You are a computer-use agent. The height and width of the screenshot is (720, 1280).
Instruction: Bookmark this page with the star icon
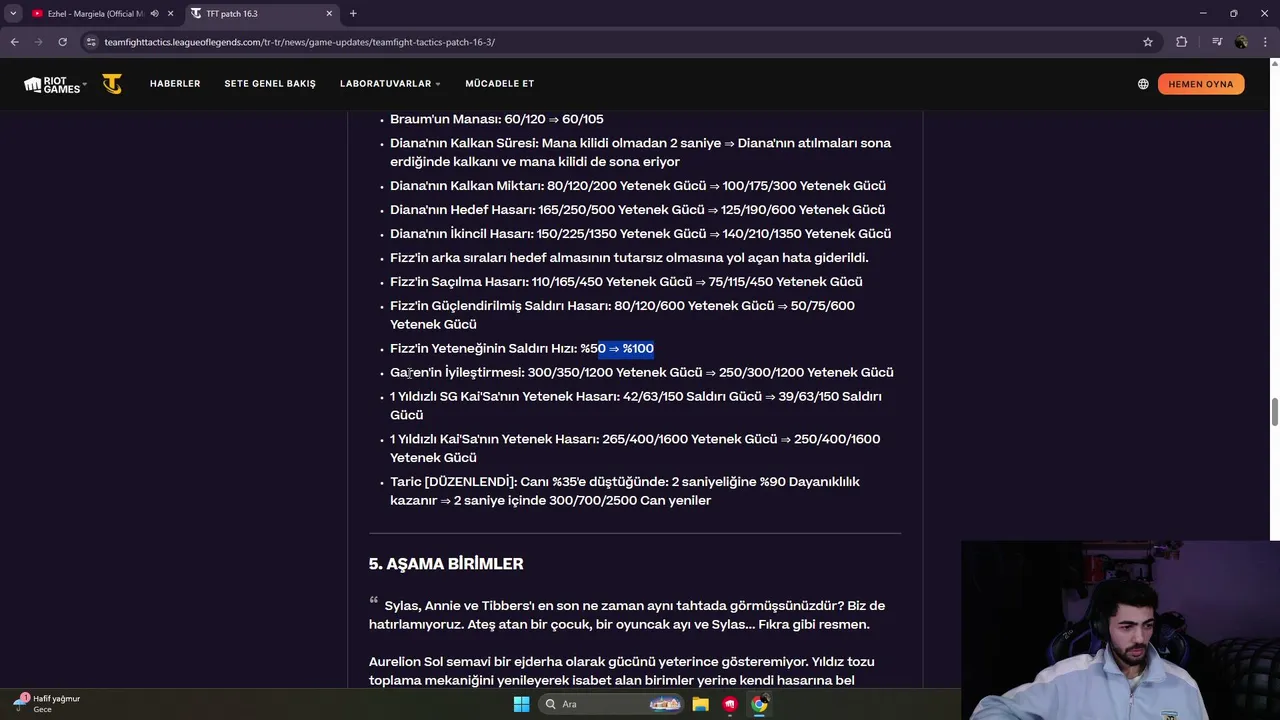[x=1148, y=42]
